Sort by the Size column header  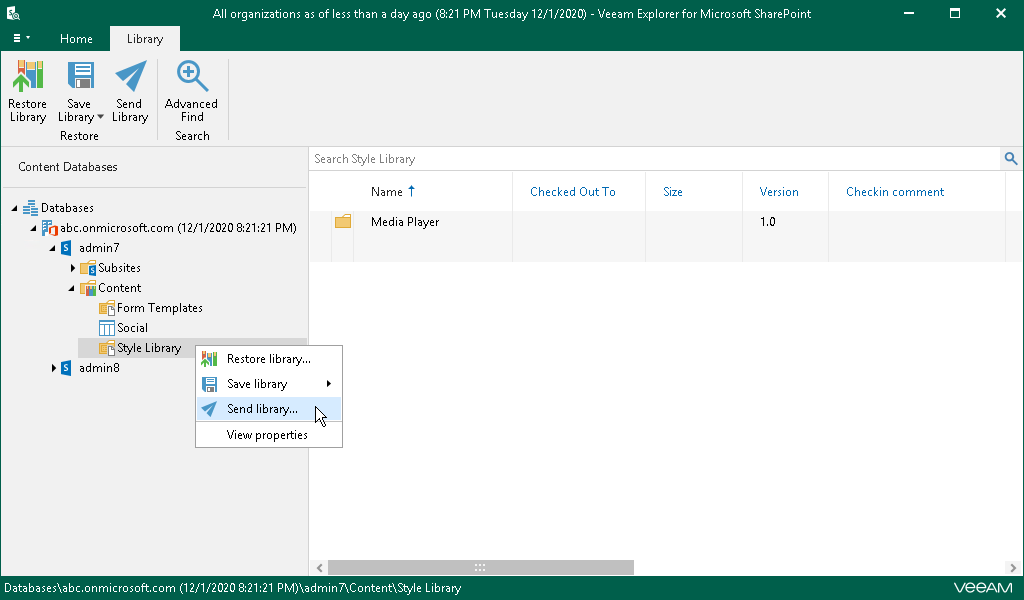pyautogui.click(x=673, y=192)
